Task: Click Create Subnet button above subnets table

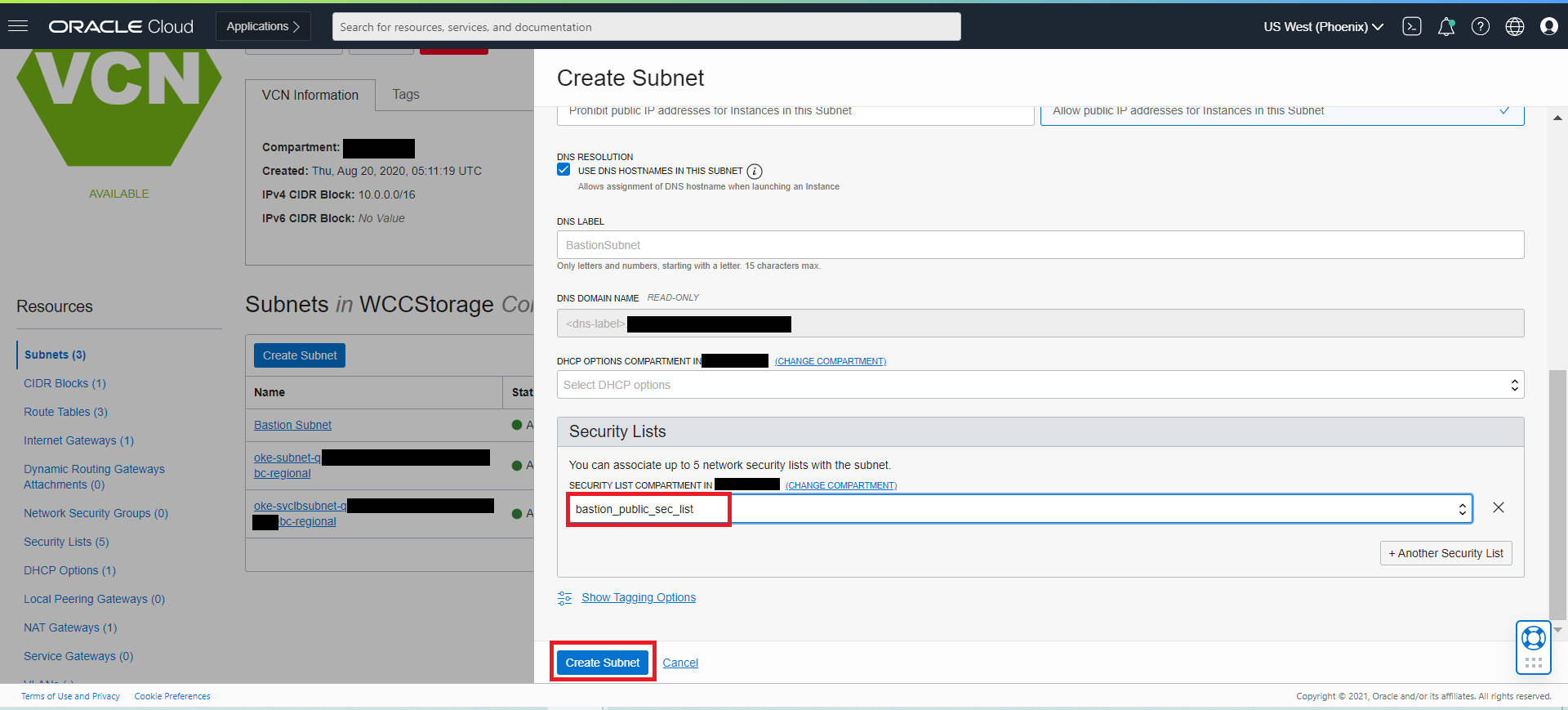Action: pyautogui.click(x=300, y=355)
